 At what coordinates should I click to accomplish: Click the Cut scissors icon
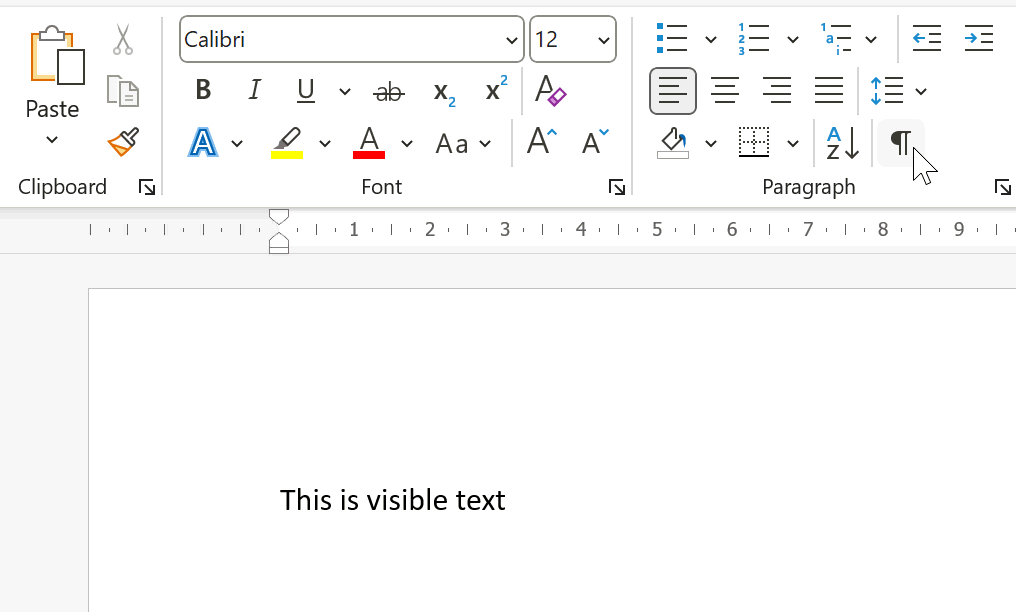(x=122, y=40)
